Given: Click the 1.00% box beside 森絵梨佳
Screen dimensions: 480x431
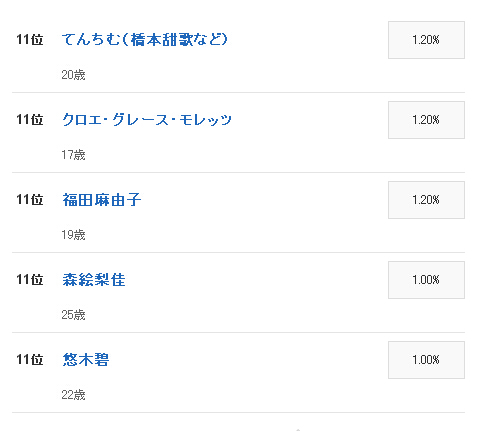Looking at the screenshot, I should pyautogui.click(x=426, y=280).
